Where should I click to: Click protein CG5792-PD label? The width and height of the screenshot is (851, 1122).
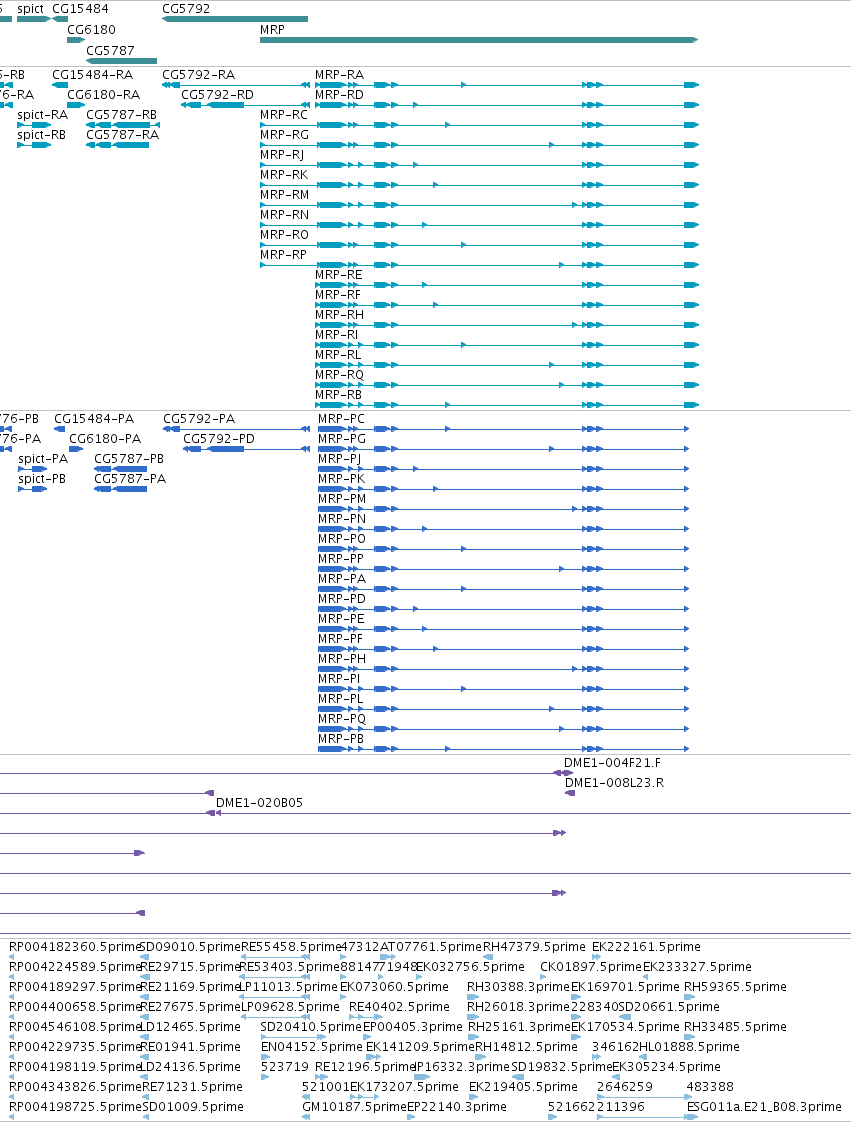[219, 439]
